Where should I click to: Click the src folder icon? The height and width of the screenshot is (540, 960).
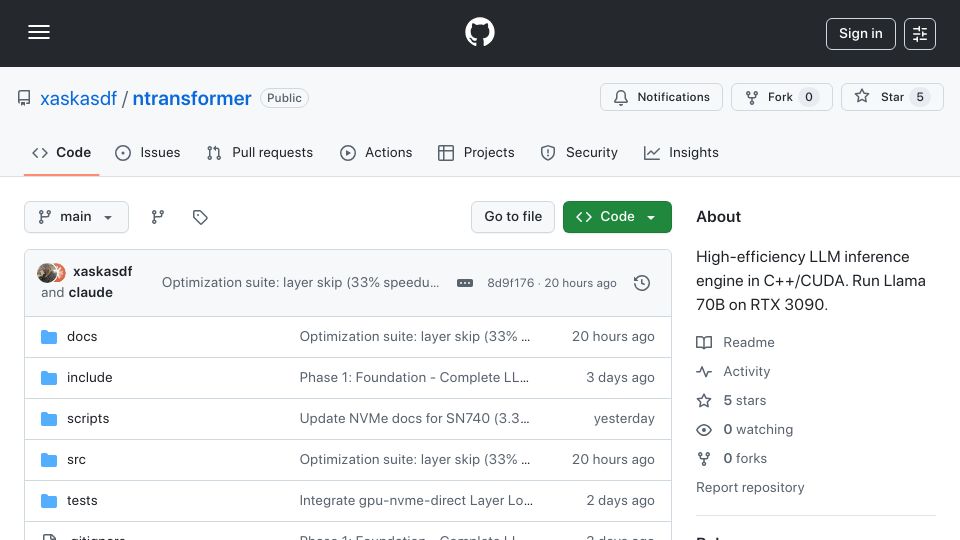pos(49,460)
